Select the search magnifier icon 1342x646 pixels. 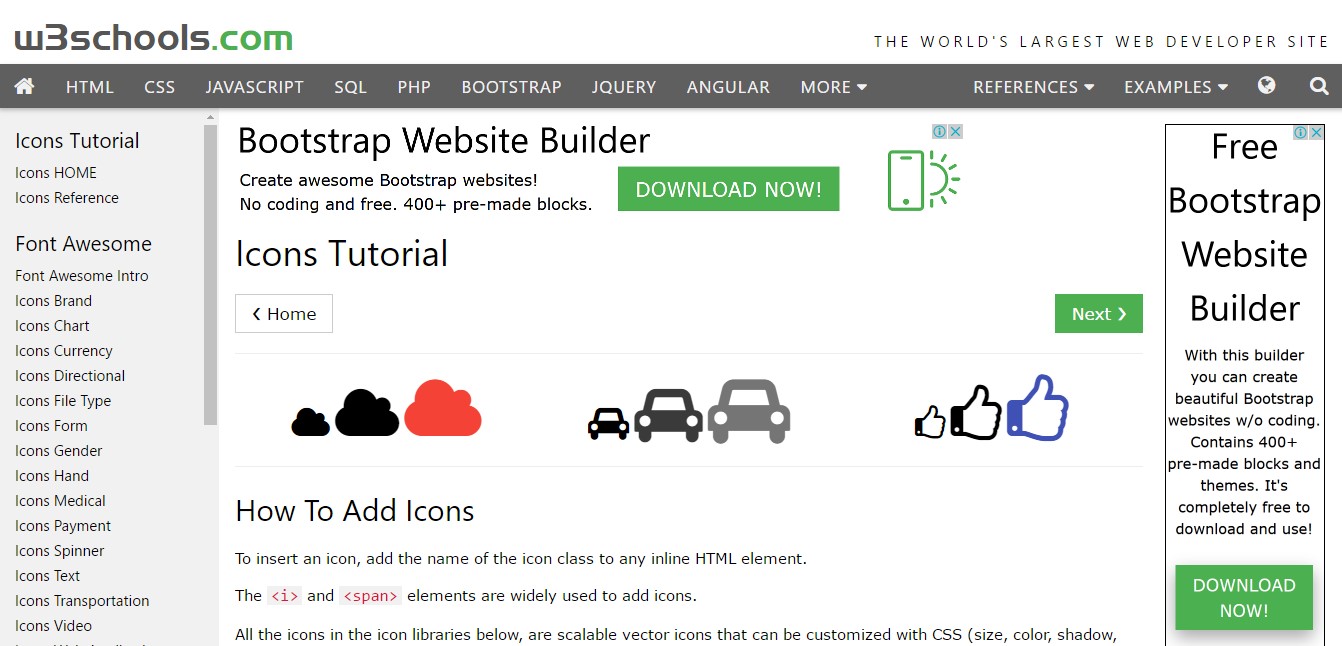point(1318,86)
